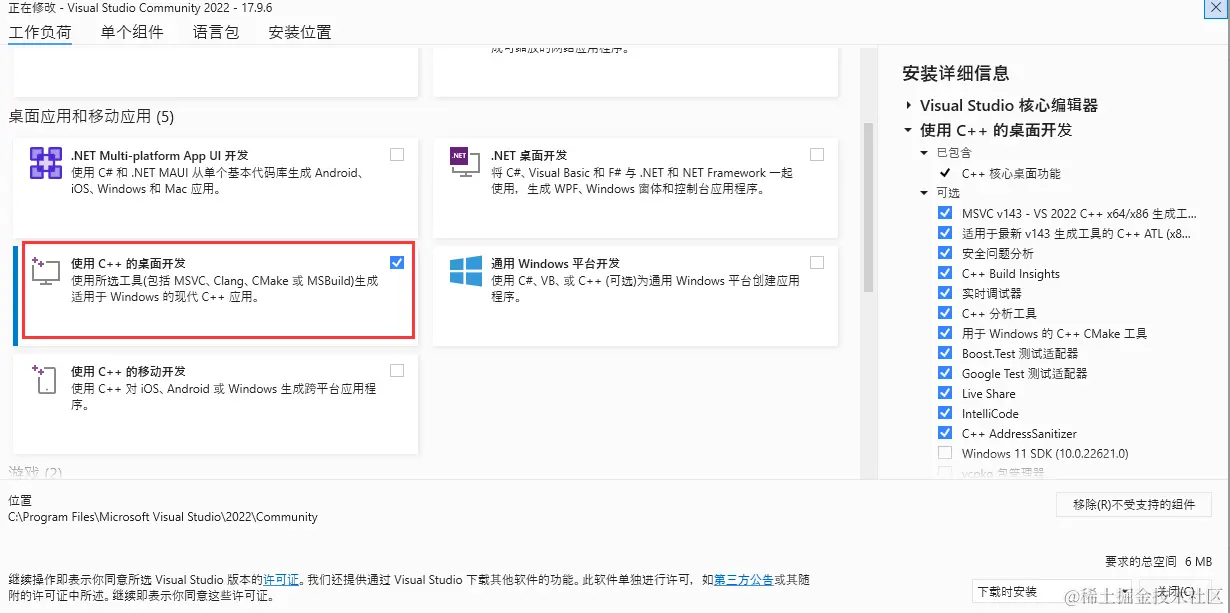Collapse the 可选 optional components section
The width and height of the screenshot is (1230, 613).
click(x=925, y=193)
